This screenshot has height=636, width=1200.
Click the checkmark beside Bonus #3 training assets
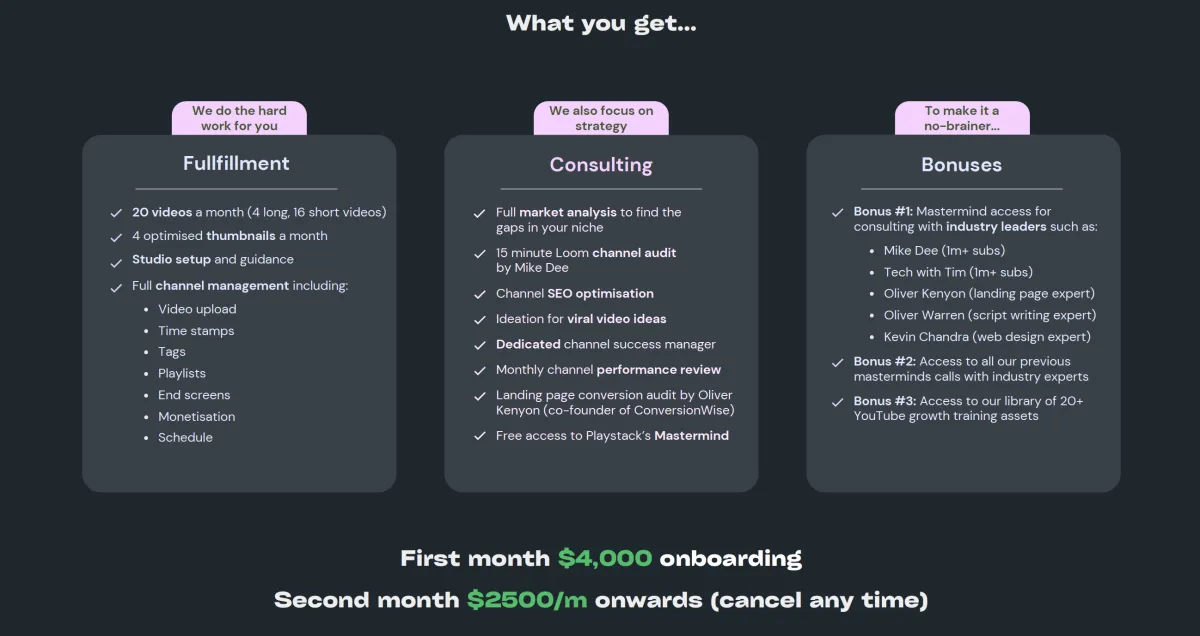pyautogui.click(x=838, y=402)
